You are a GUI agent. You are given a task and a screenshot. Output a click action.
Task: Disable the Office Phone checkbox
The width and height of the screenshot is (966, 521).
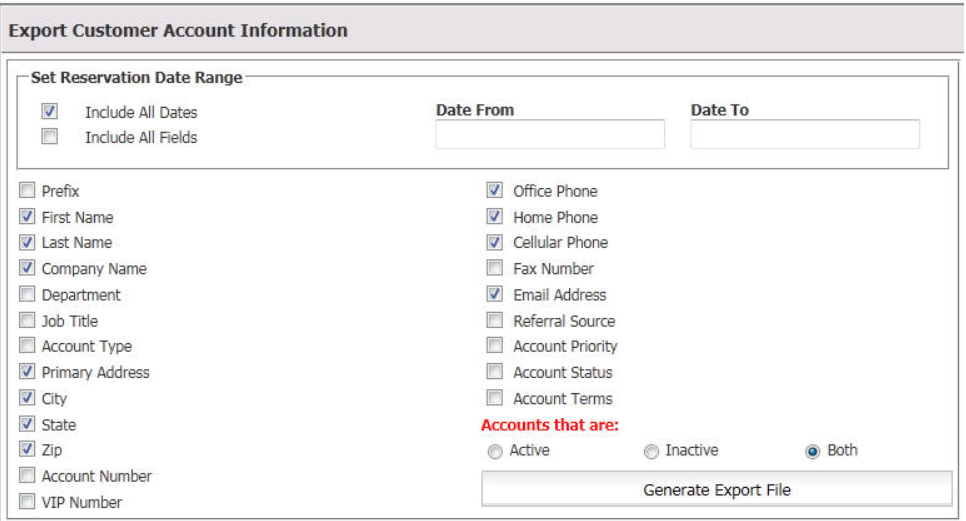click(494, 191)
